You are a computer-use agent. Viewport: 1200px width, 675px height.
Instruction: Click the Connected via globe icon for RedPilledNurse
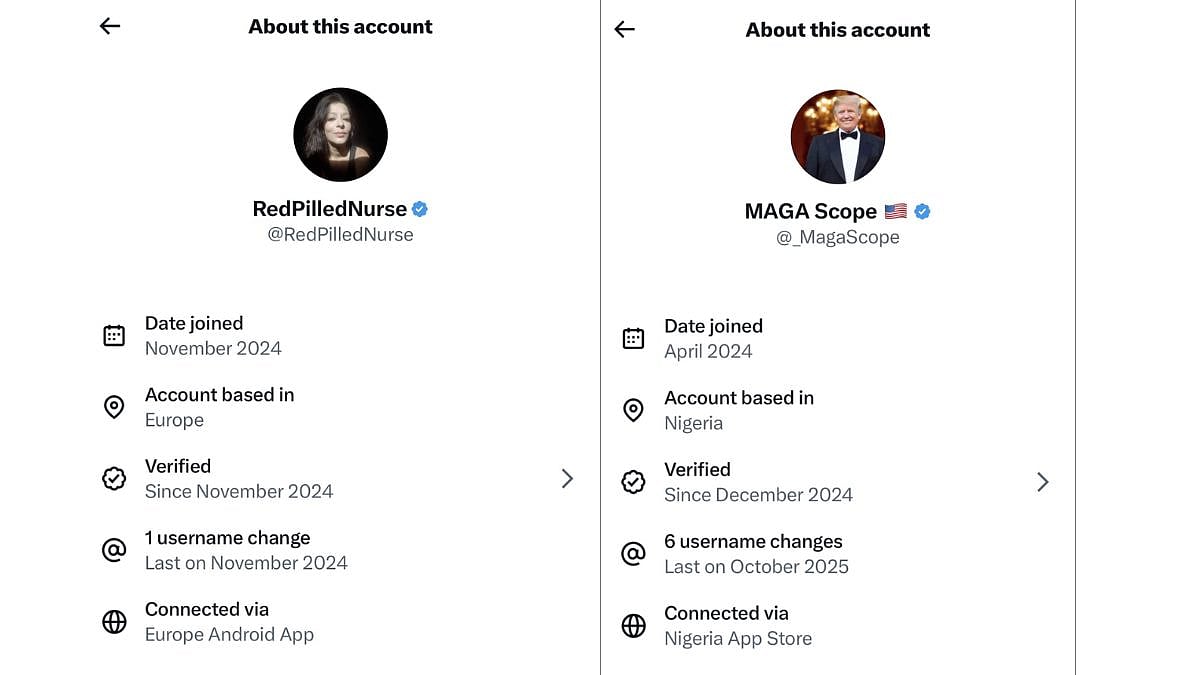[x=113, y=621]
